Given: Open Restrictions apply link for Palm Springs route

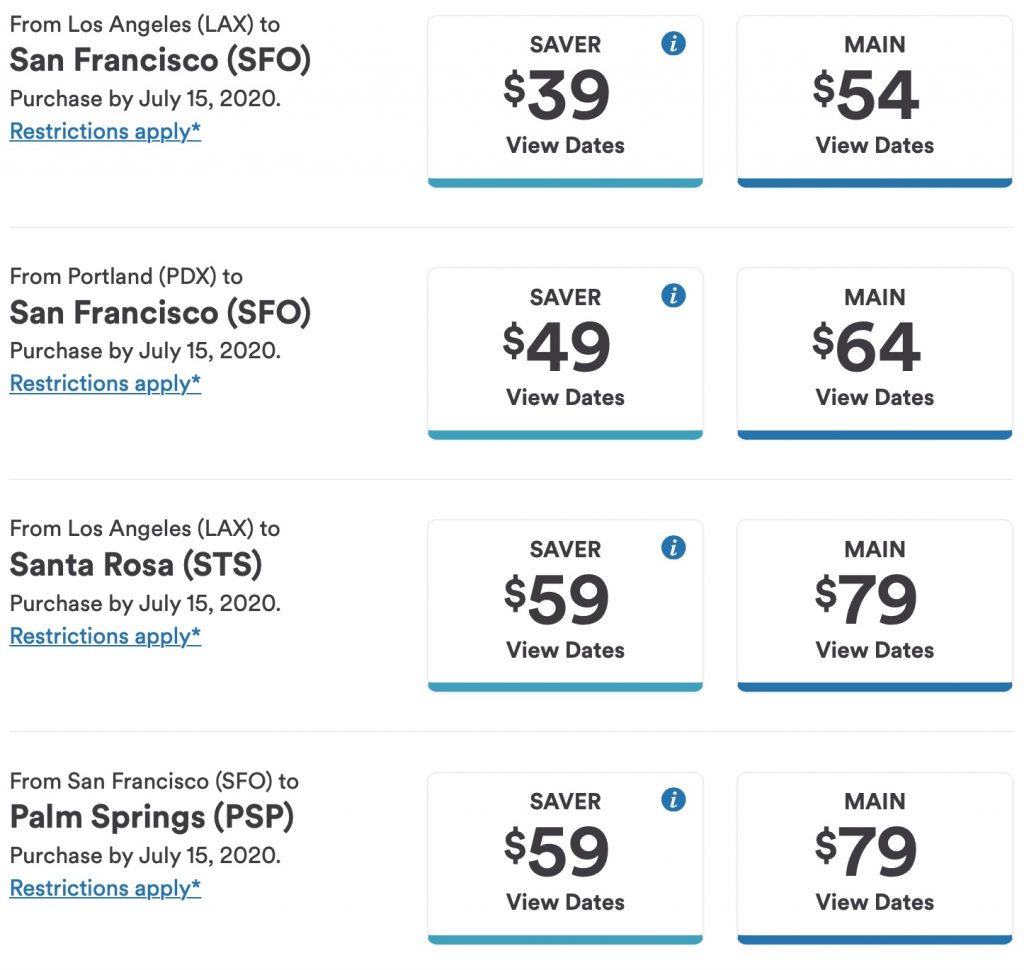Looking at the screenshot, I should pos(105,887).
